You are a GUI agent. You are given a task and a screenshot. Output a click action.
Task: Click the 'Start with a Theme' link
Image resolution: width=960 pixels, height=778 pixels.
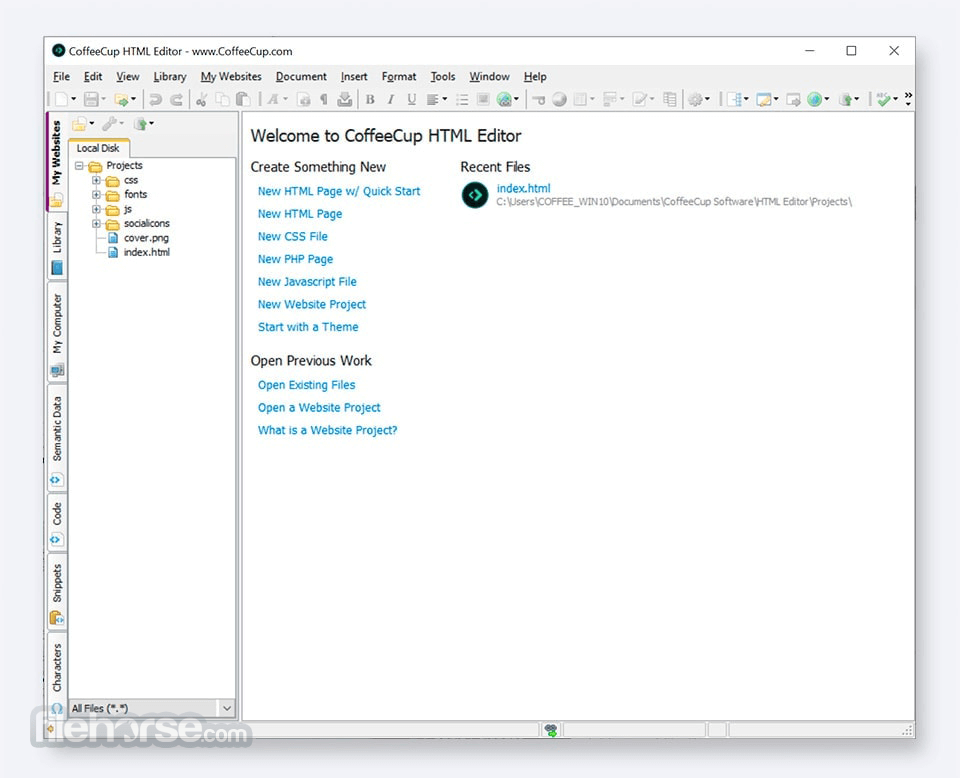coord(308,327)
